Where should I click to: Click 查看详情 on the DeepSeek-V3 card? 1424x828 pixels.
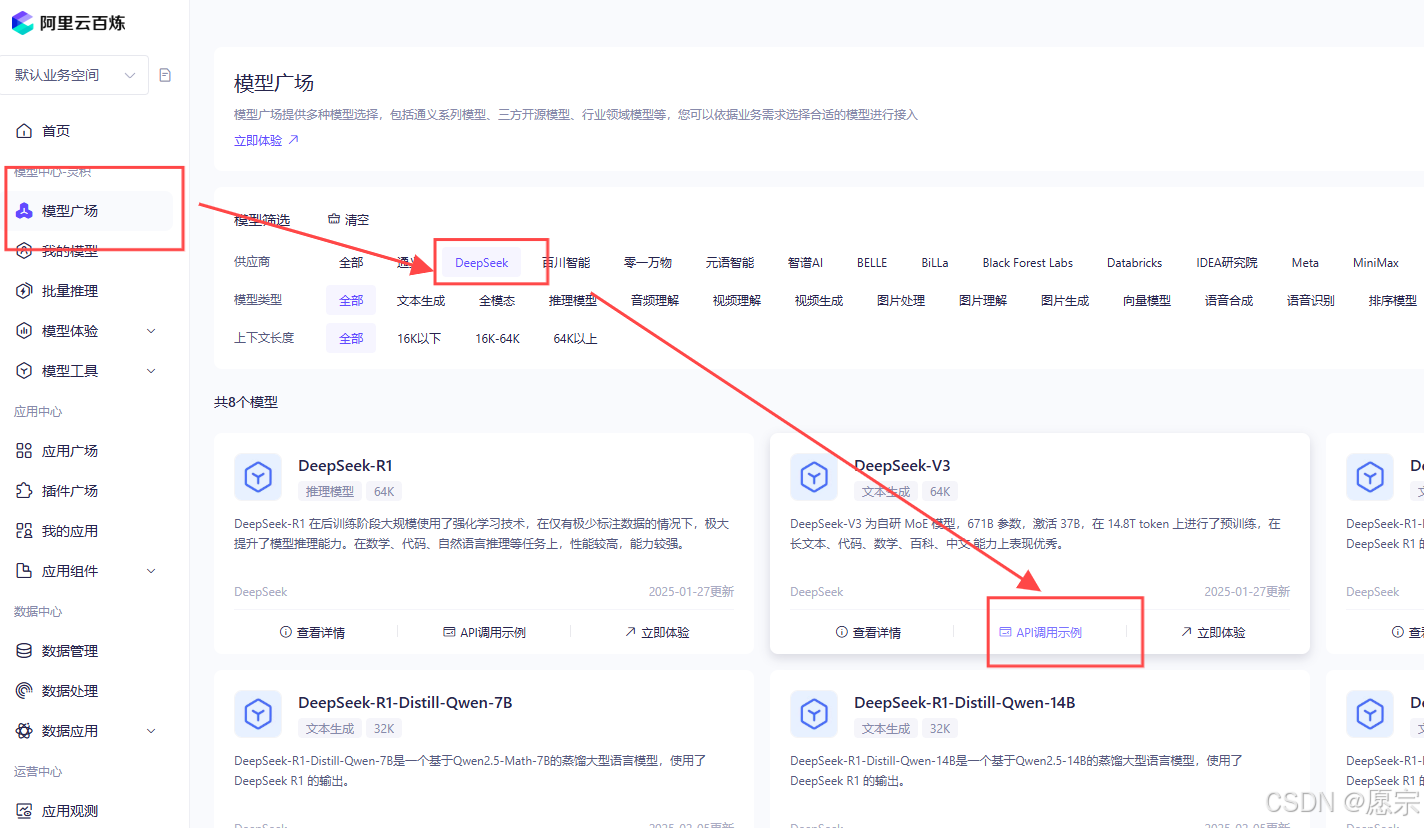pyautogui.click(x=868, y=632)
